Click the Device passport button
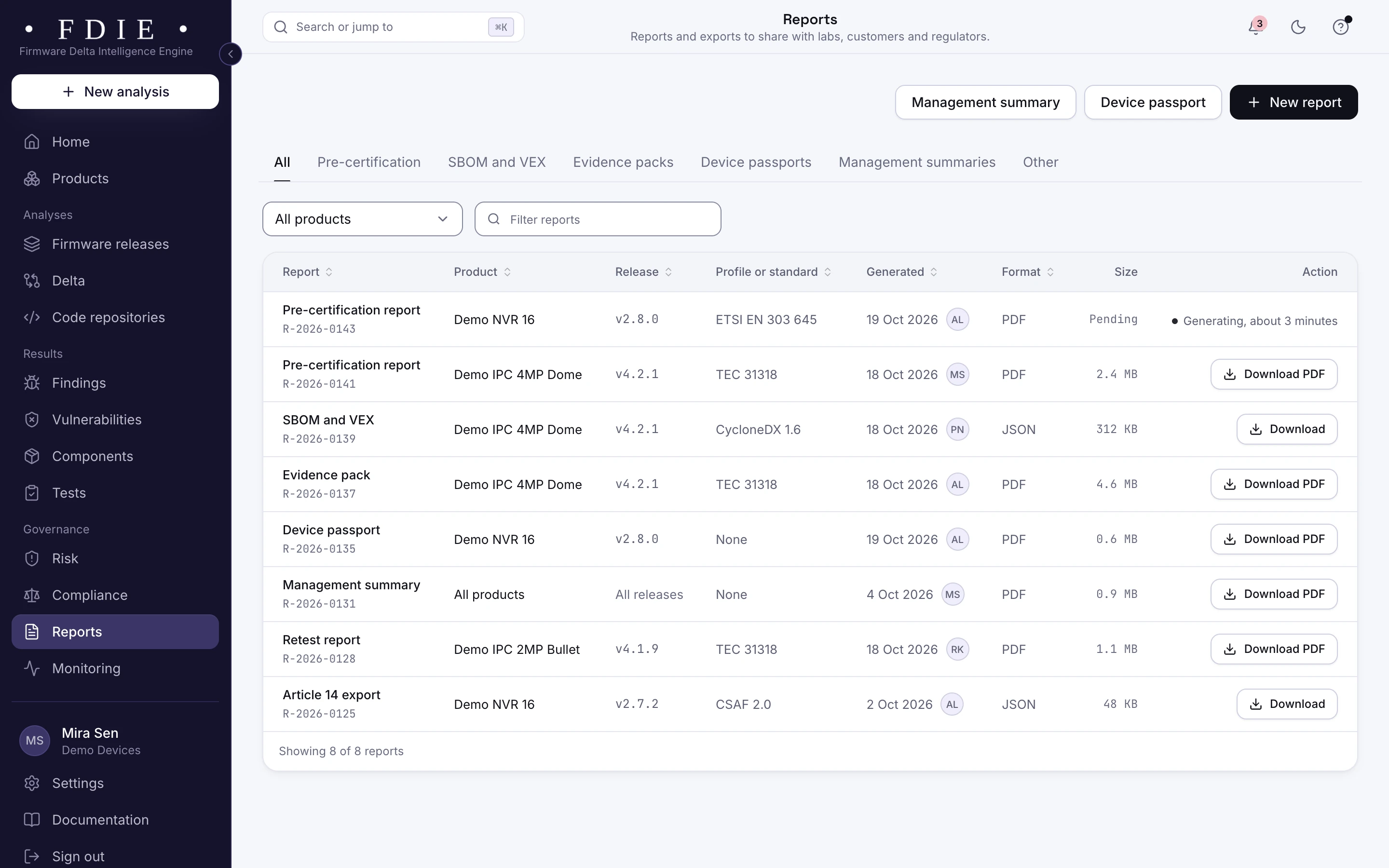The image size is (1389, 868). (x=1153, y=102)
